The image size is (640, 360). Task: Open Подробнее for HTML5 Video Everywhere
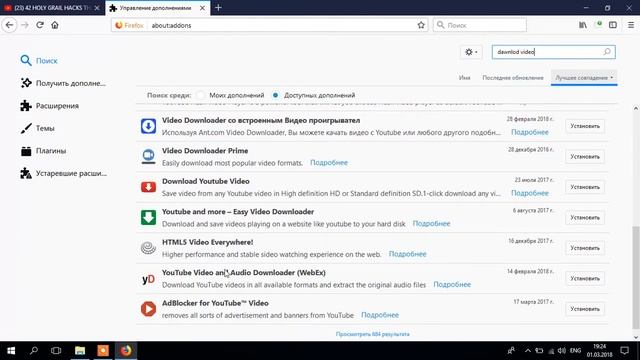(407, 254)
